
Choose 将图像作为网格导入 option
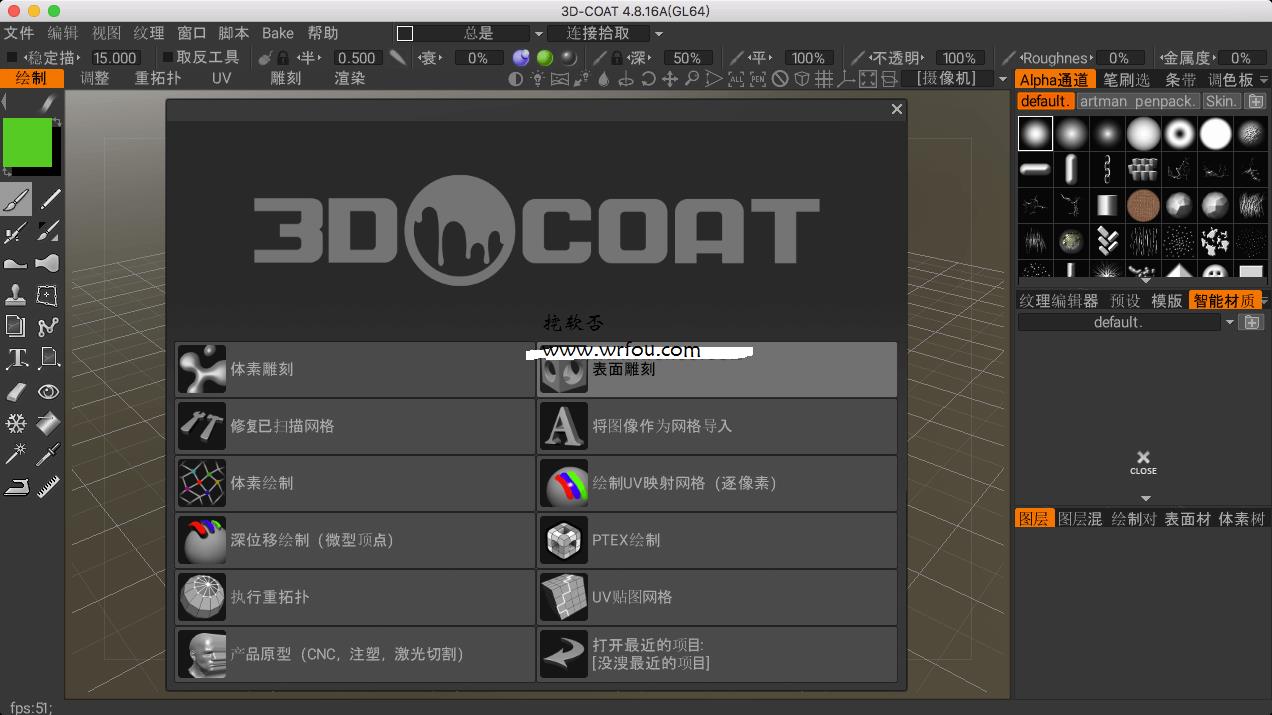(717, 426)
